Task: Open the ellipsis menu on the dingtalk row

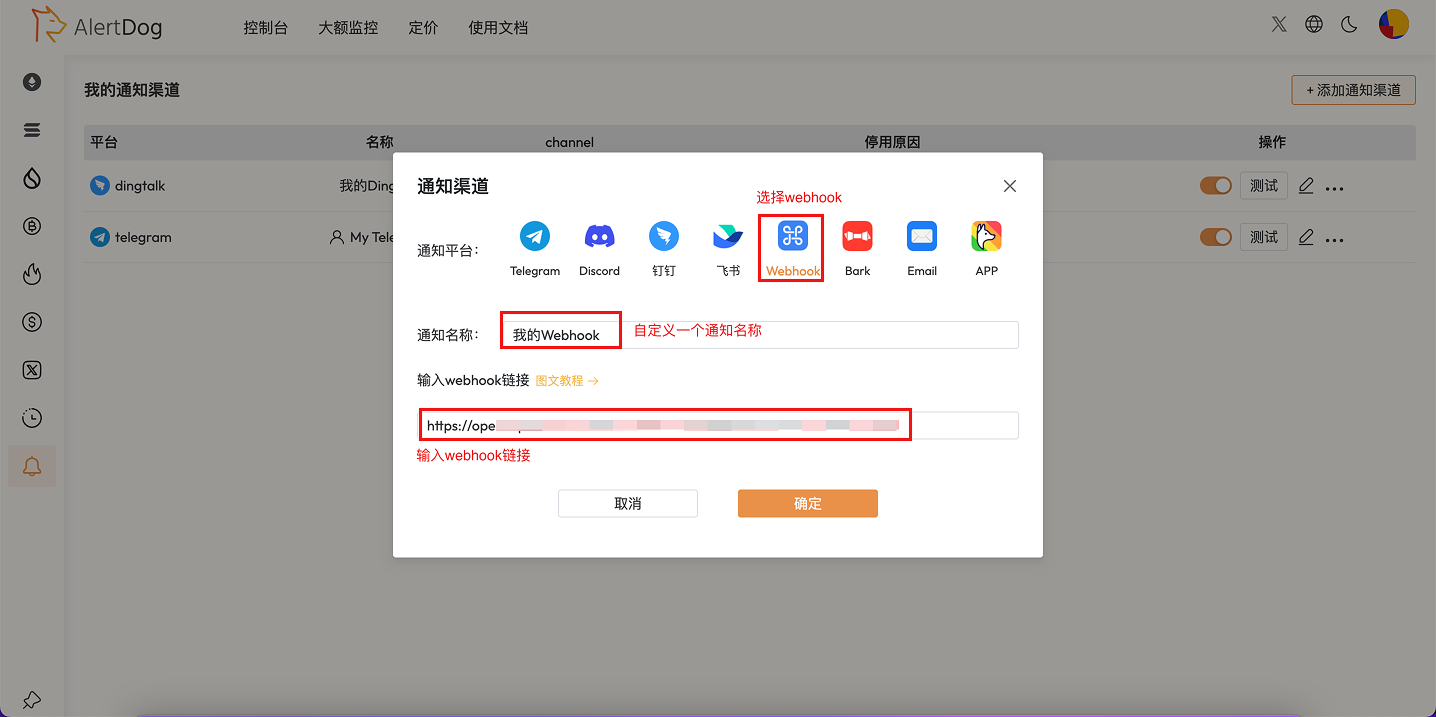Action: 1333,185
